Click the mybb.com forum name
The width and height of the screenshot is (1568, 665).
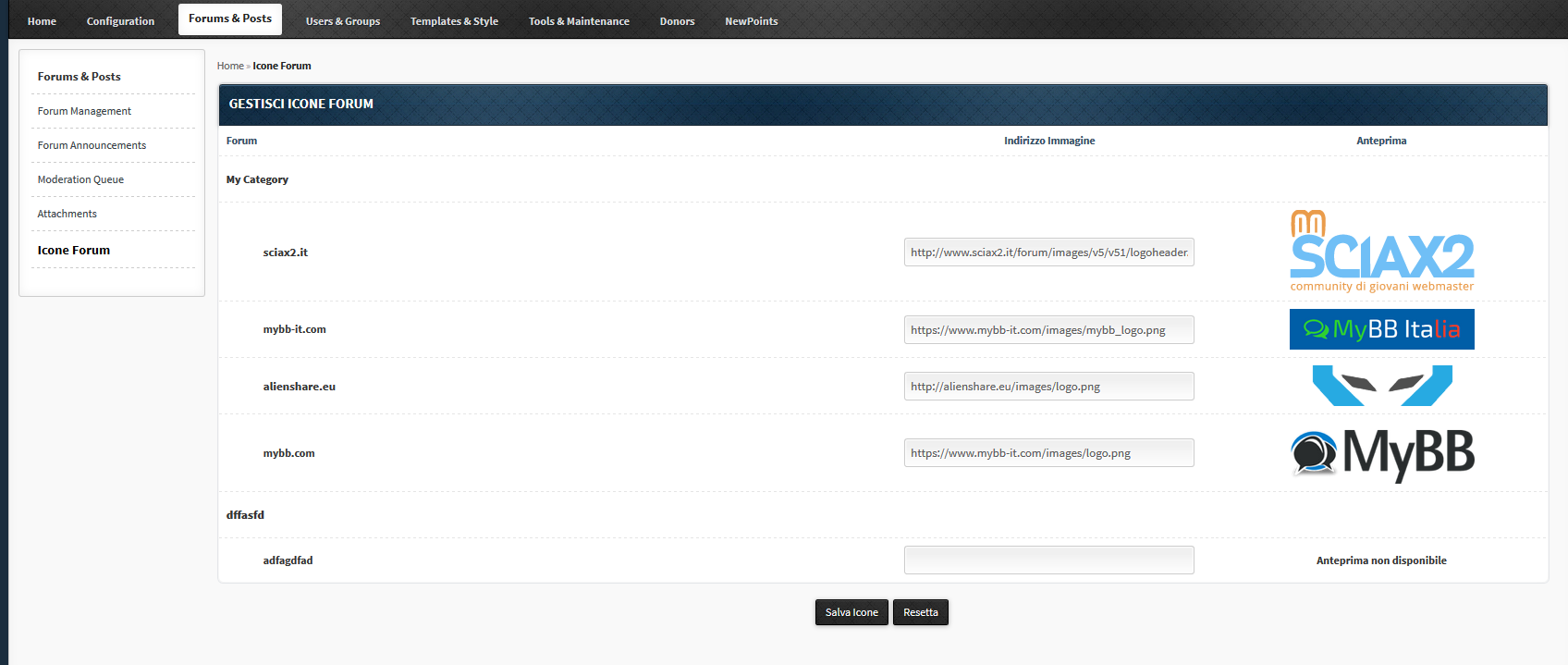[289, 453]
